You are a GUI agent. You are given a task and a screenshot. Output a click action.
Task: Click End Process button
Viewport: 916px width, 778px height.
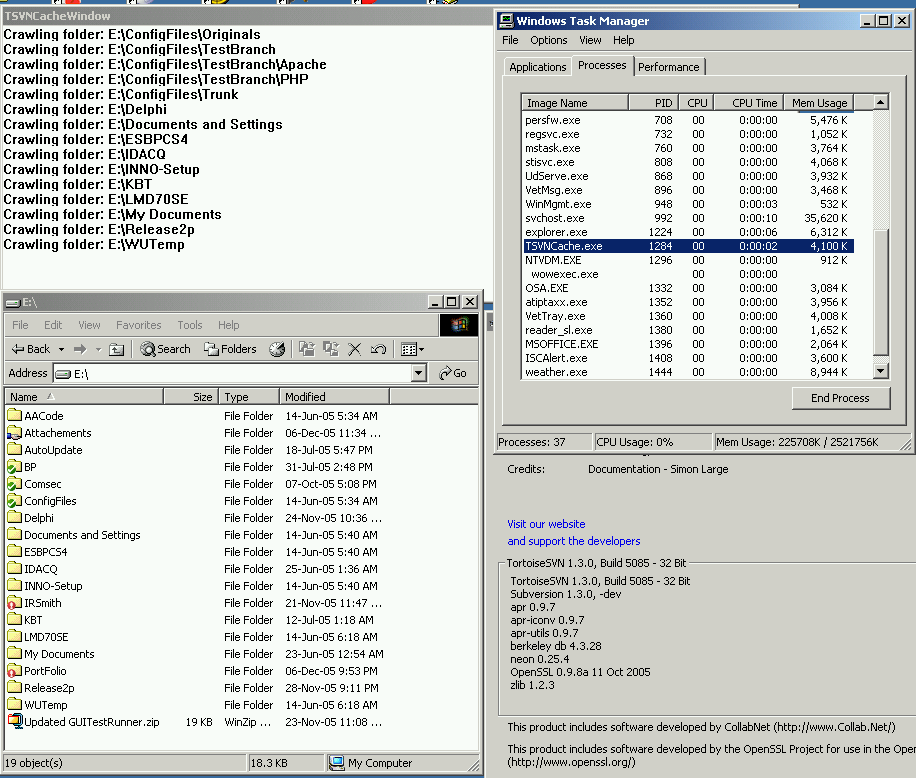(x=840, y=398)
